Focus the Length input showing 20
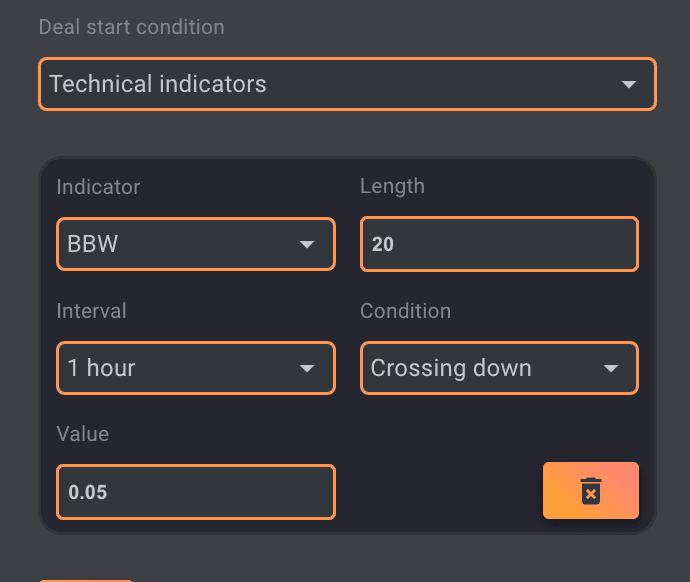This screenshot has width=690, height=582. [498, 244]
